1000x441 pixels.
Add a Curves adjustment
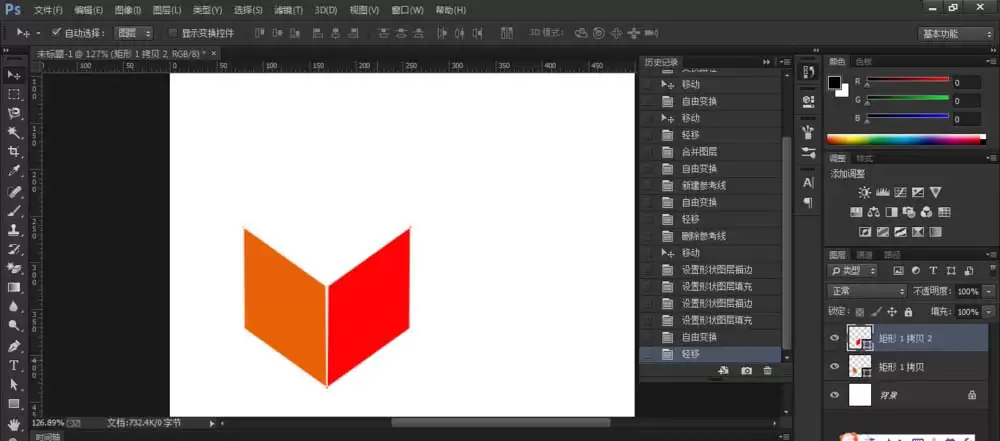[x=901, y=192]
